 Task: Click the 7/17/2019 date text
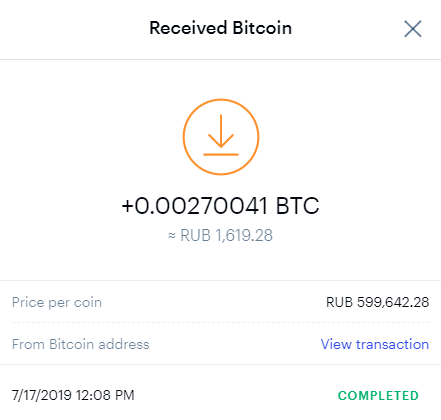(x=42, y=395)
